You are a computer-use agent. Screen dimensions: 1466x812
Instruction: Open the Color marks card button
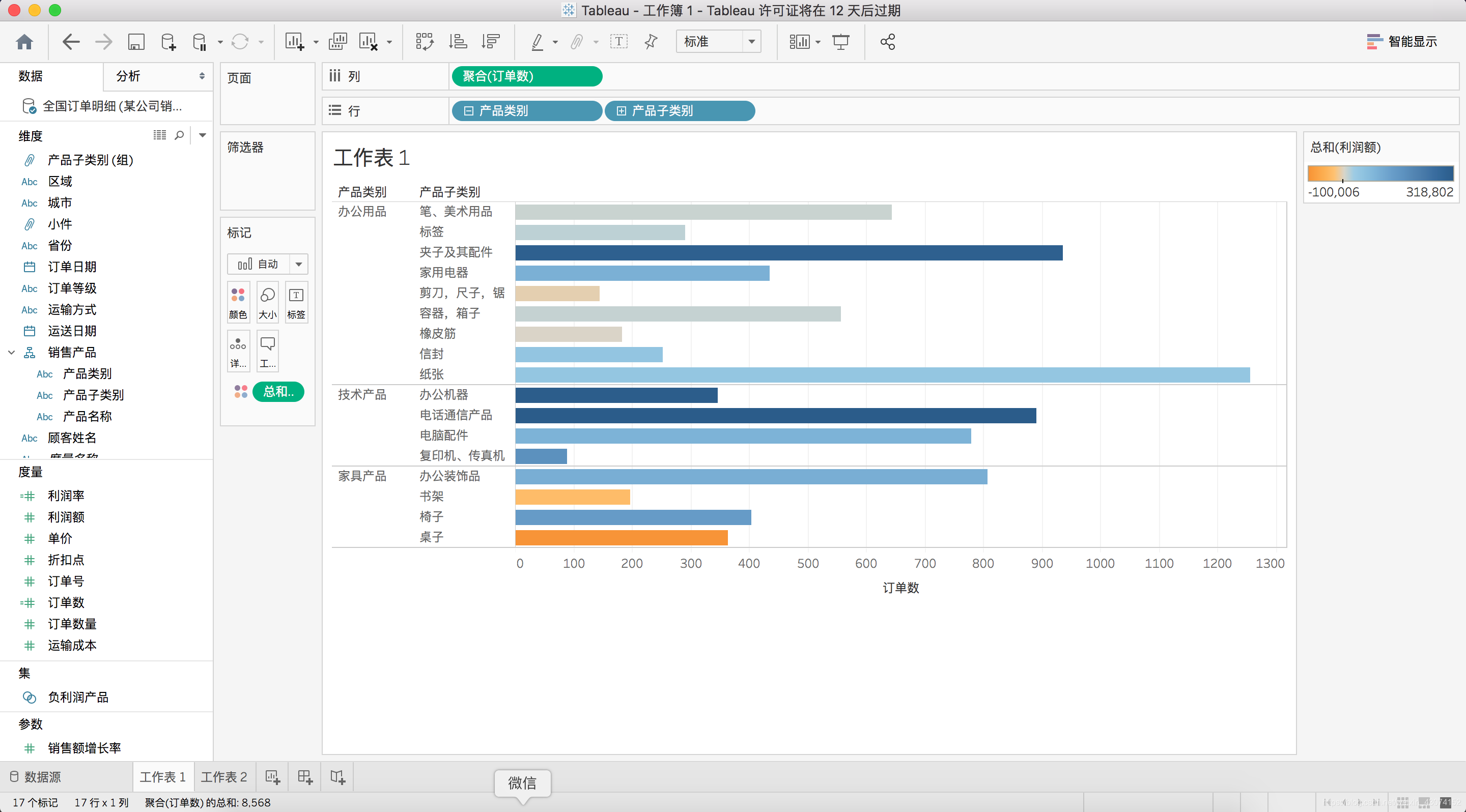click(238, 303)
